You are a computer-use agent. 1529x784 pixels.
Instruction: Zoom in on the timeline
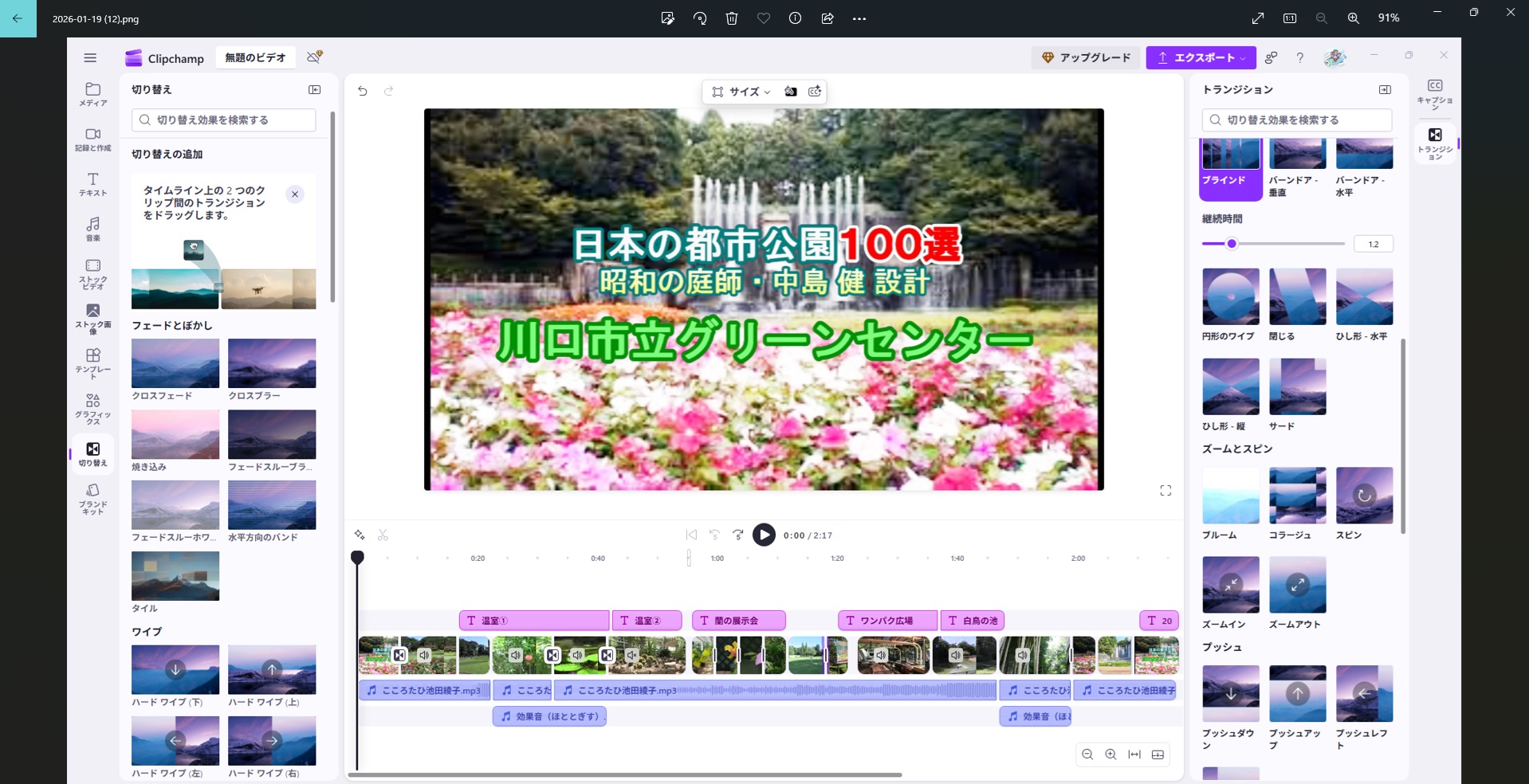tap(1110, 755)
